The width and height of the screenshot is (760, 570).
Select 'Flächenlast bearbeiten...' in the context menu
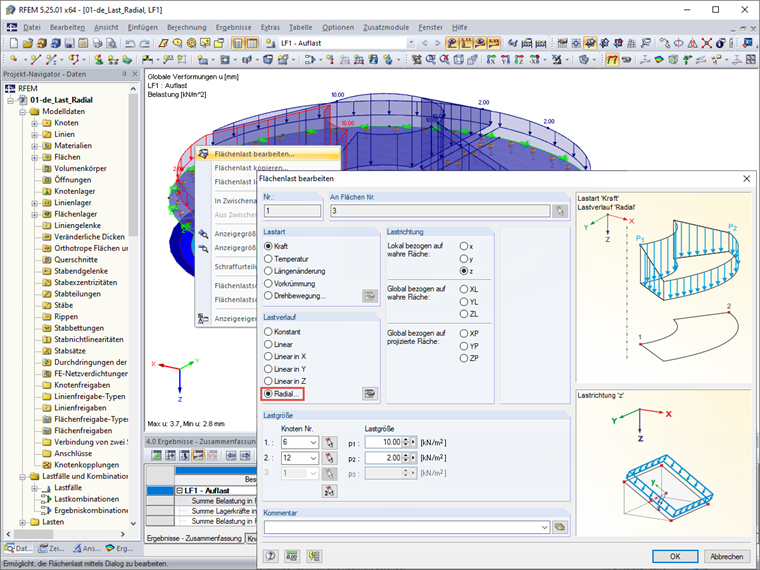click(254, 154)
